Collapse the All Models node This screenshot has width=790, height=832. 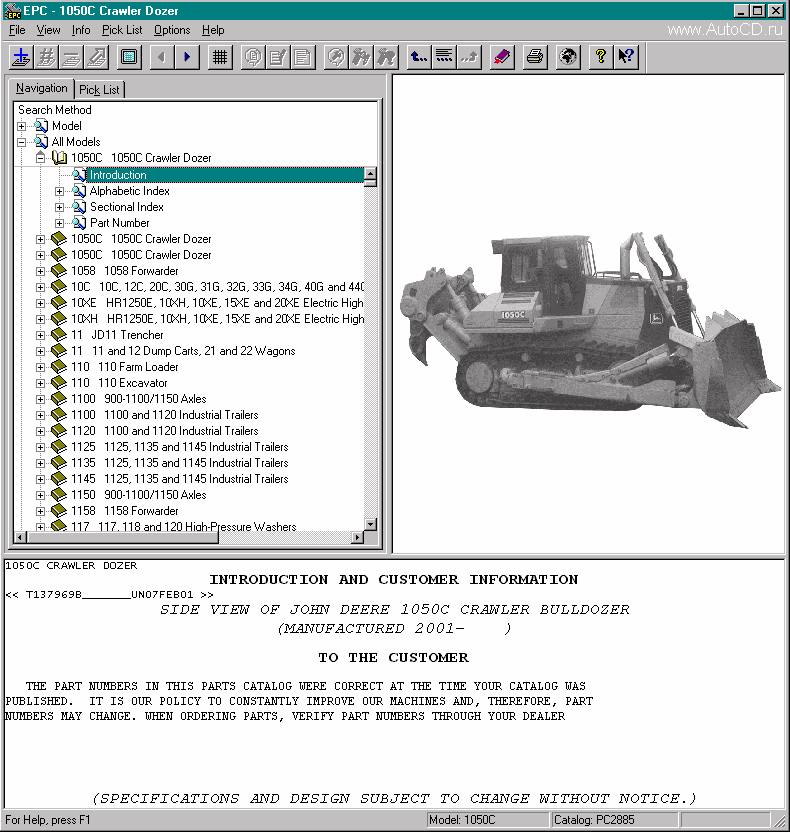tap(21, 142)
